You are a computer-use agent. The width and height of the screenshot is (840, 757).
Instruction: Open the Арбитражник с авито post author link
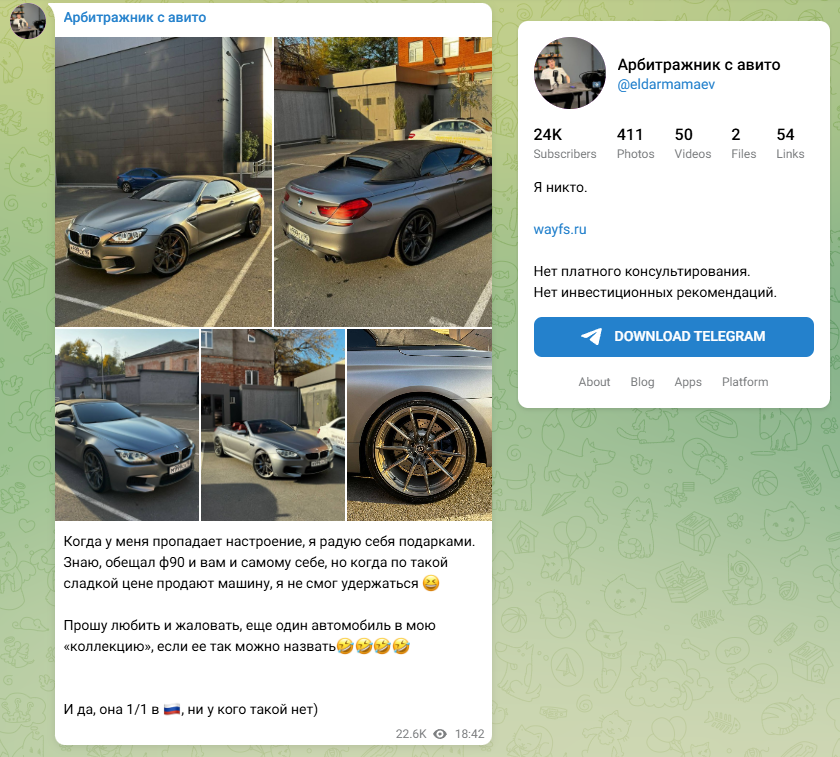(134, 18)
